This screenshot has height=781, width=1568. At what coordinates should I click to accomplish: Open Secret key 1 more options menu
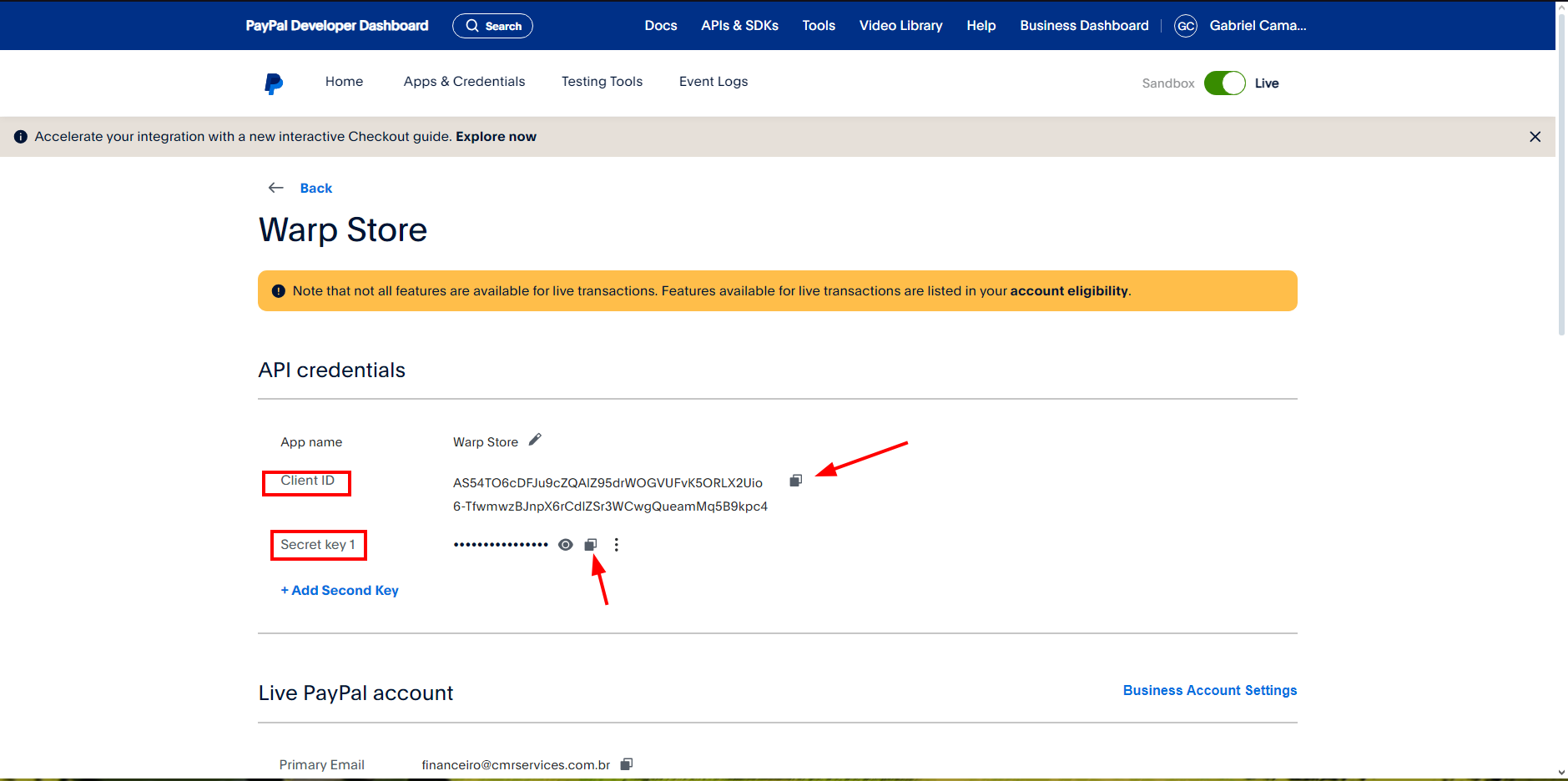tap(617, 545)
